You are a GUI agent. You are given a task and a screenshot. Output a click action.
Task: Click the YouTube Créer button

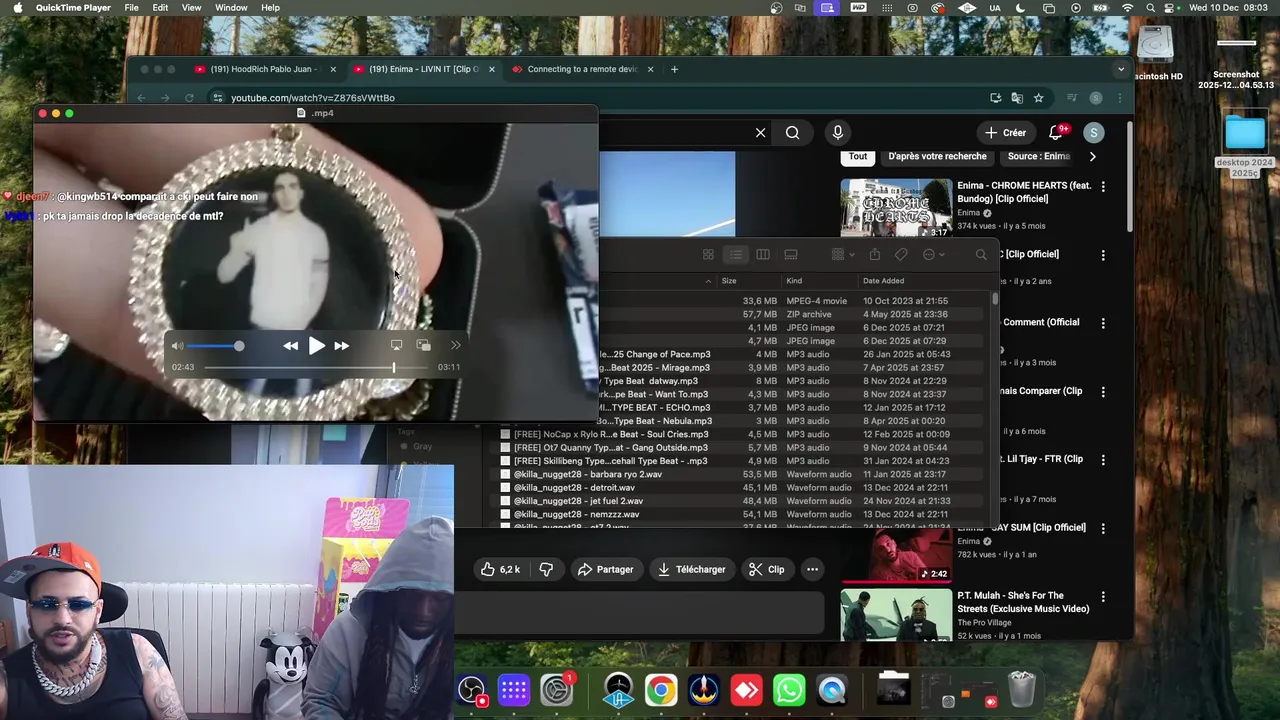tap(1005, 132)
